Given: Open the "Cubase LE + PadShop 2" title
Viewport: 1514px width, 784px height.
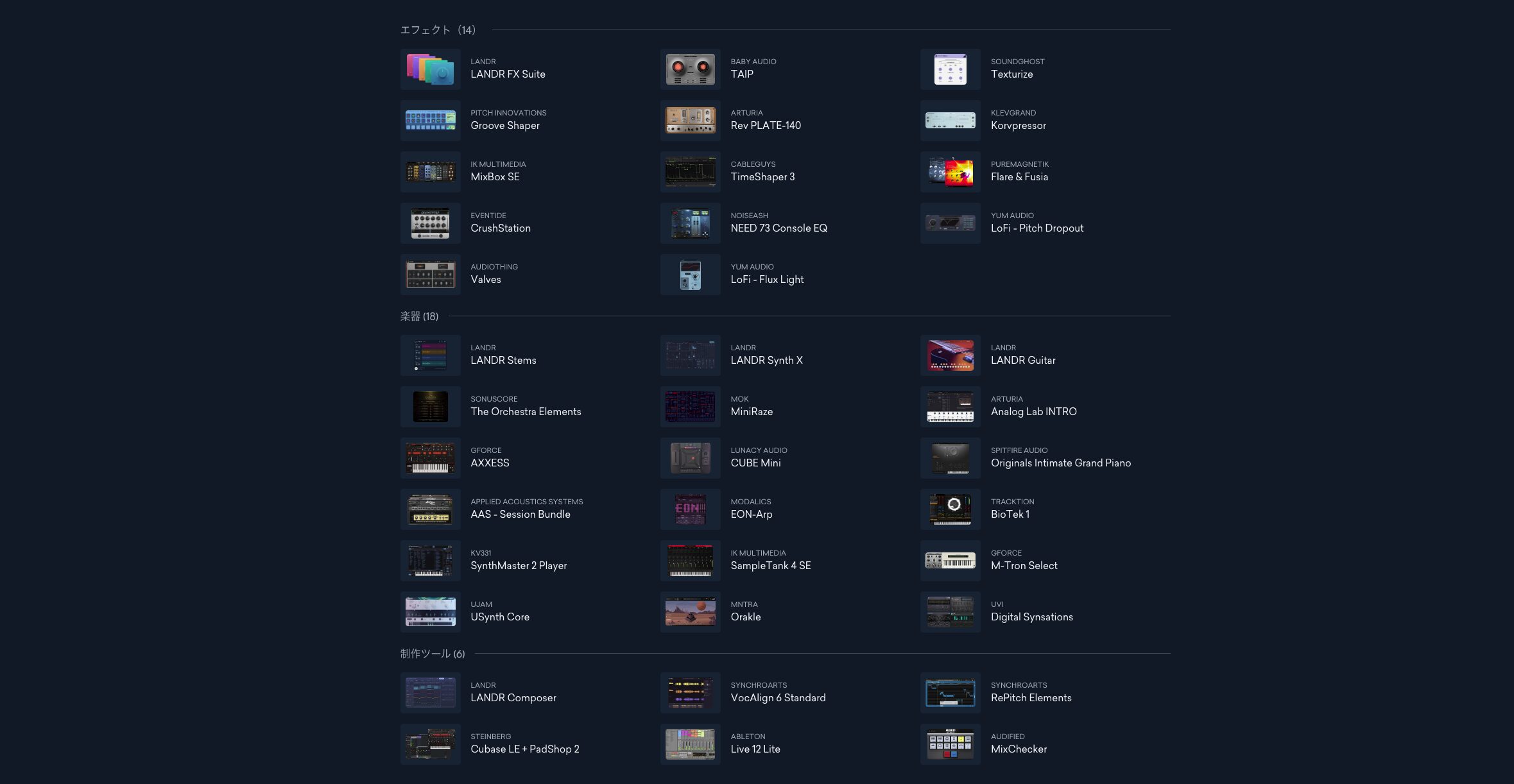Looking at the screenshot, I should point(524,749).
